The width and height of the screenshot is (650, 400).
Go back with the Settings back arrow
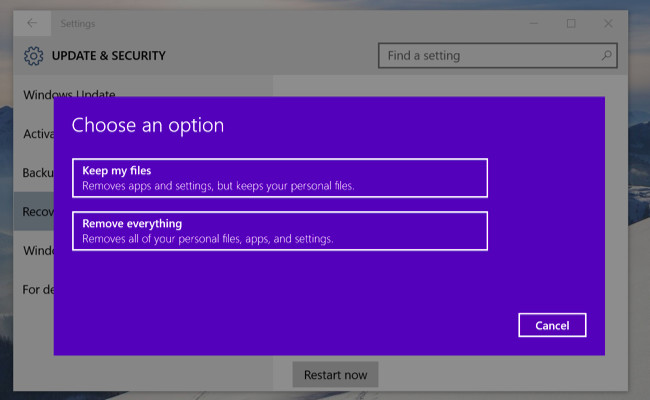[32, 23]
